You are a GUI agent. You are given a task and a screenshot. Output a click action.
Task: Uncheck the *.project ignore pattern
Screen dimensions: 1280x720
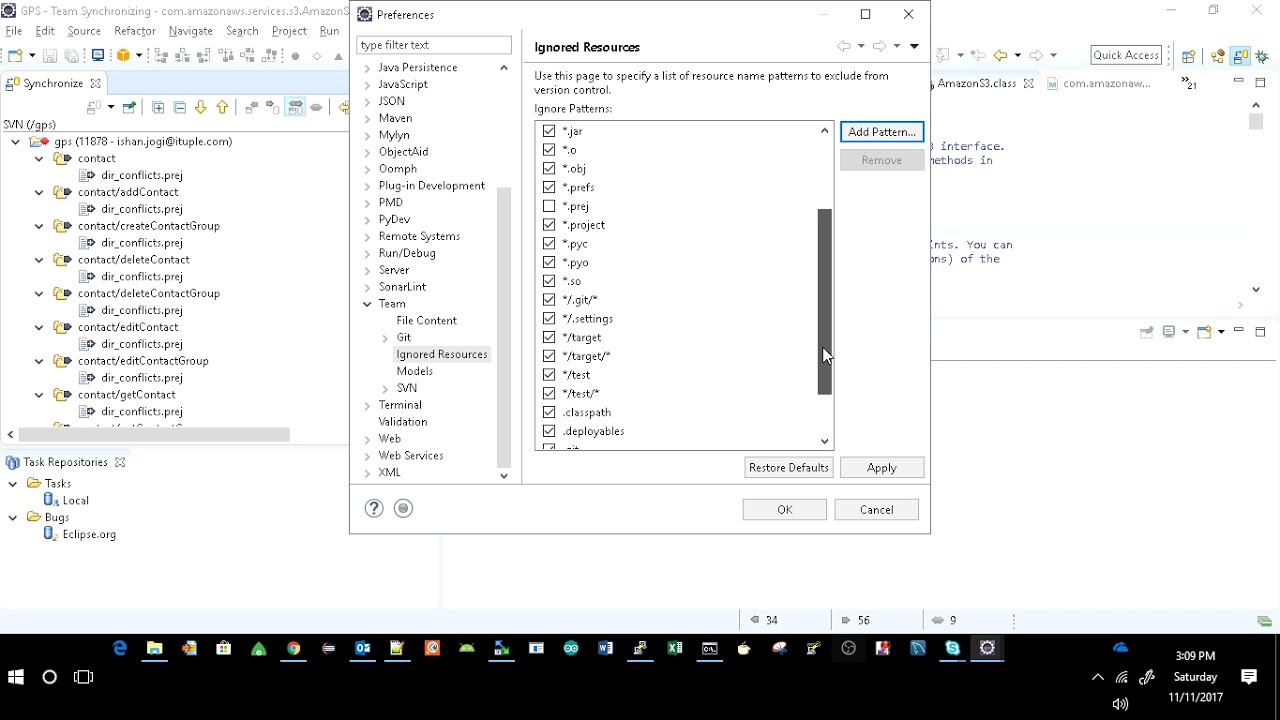[549, 225]
